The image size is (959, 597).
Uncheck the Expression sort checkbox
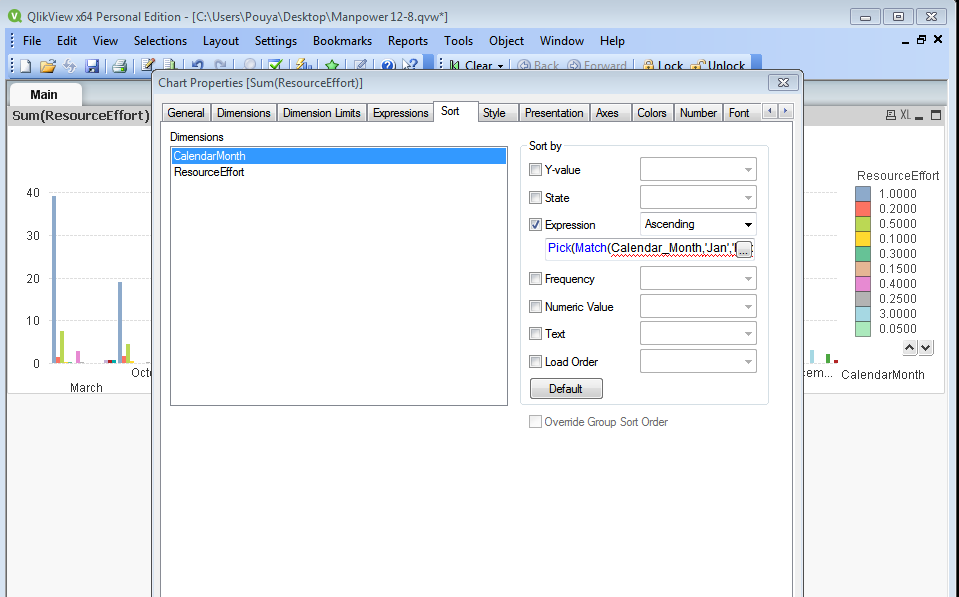pos(535,224)
